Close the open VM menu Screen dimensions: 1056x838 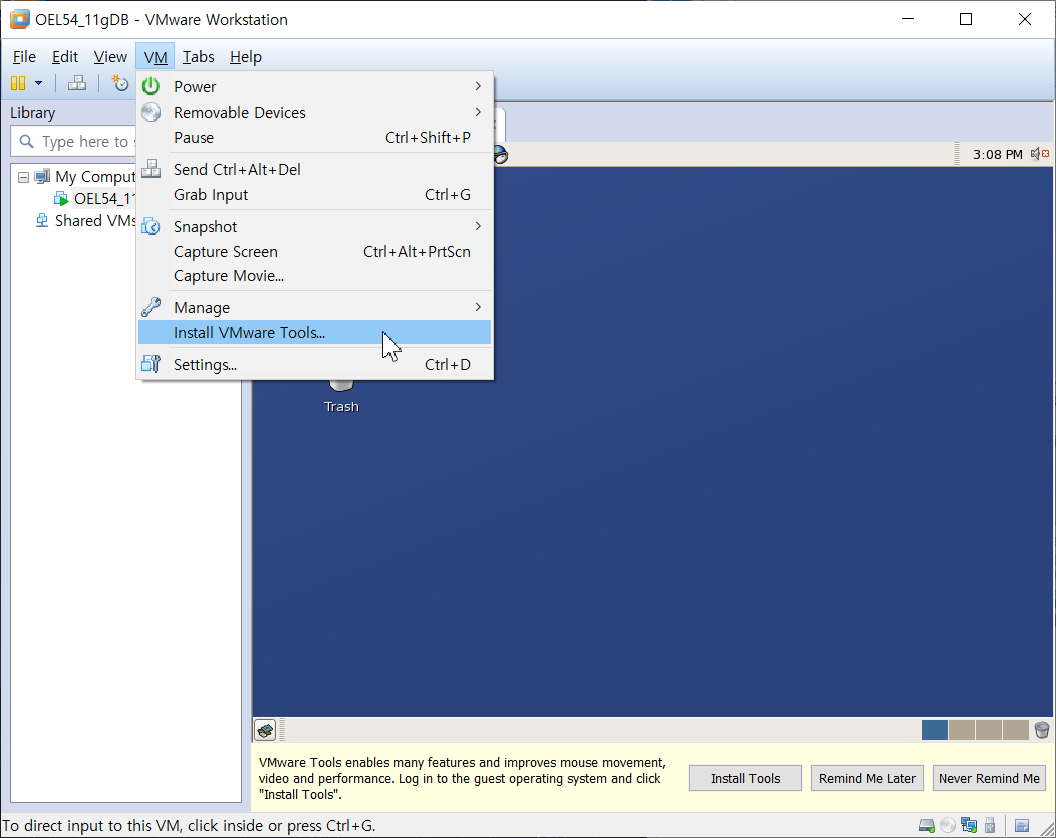[x=156, y=57]
